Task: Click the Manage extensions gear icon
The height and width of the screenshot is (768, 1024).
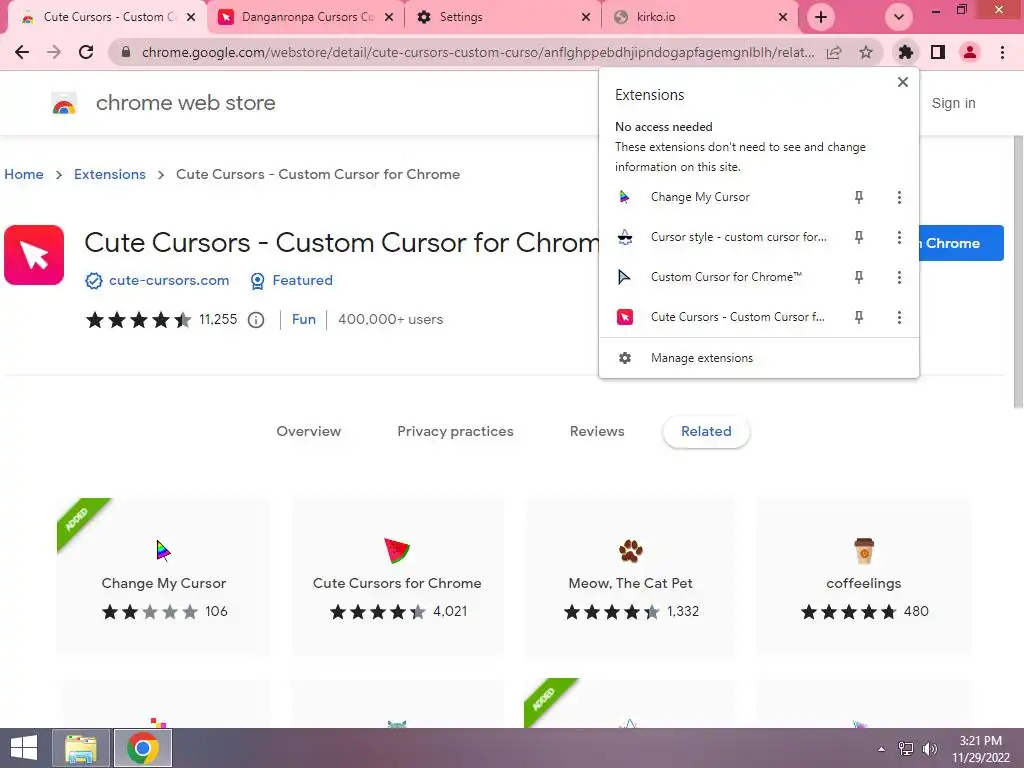Action: [625, 358]
